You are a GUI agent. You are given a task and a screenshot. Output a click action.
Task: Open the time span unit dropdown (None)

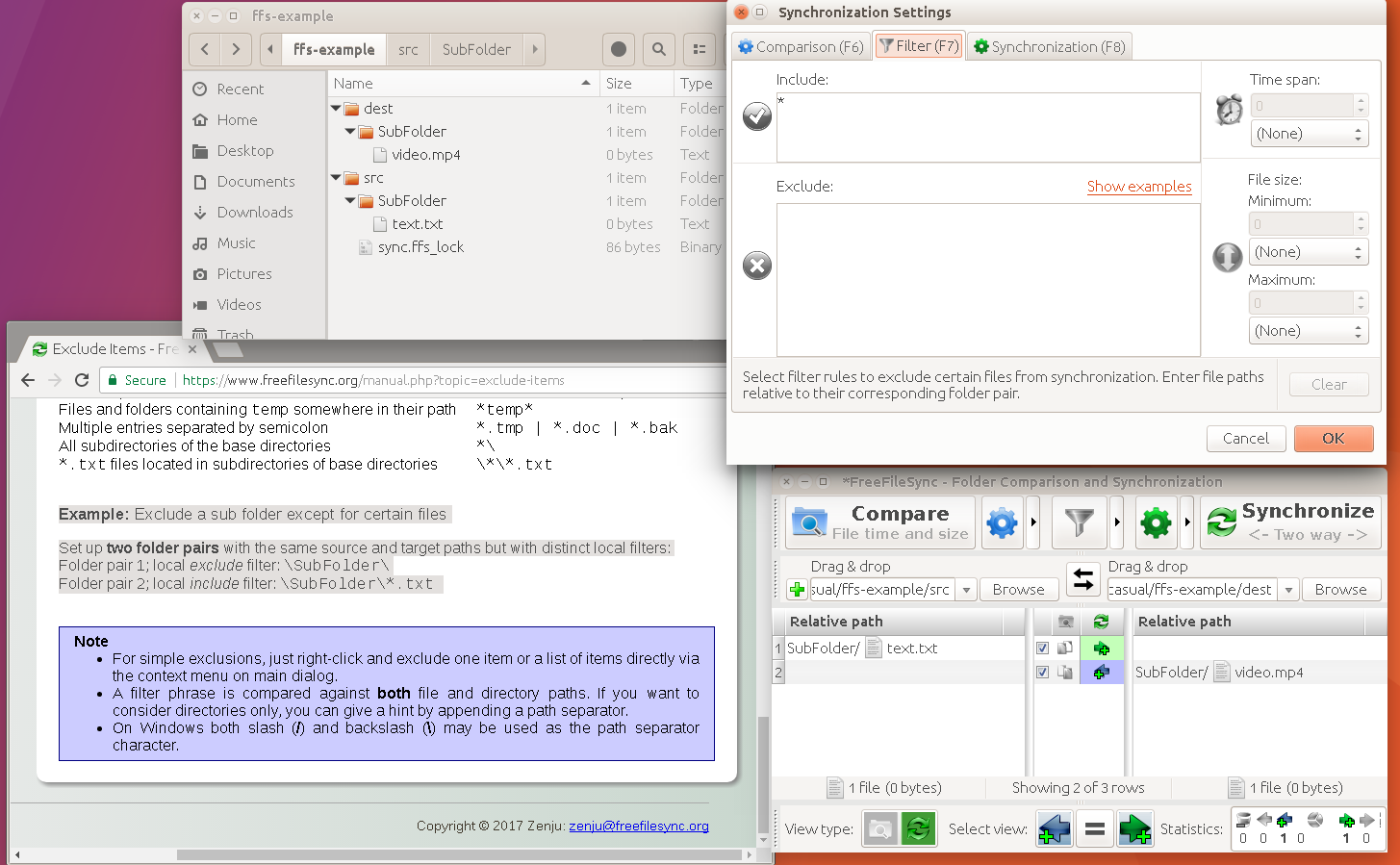point(1310,134)
